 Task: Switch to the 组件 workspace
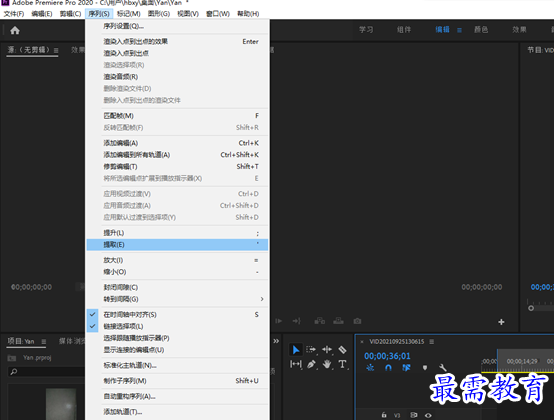point(404,30)
